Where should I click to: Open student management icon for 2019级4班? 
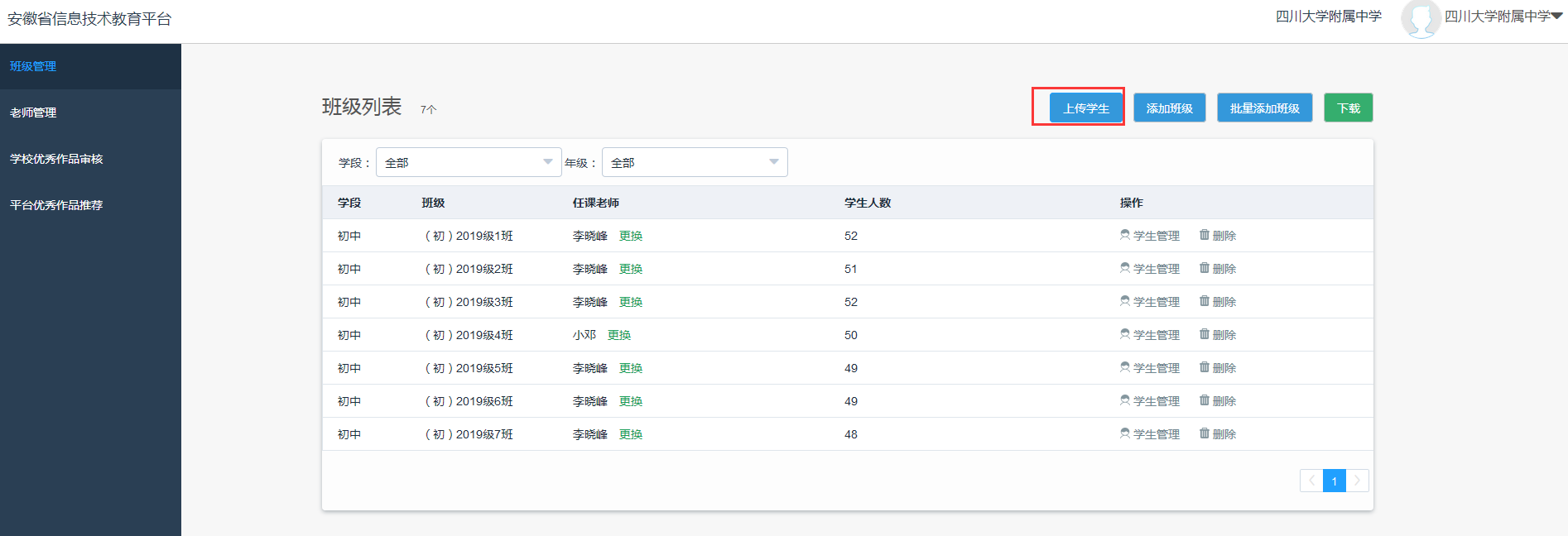click(1125, 334)
